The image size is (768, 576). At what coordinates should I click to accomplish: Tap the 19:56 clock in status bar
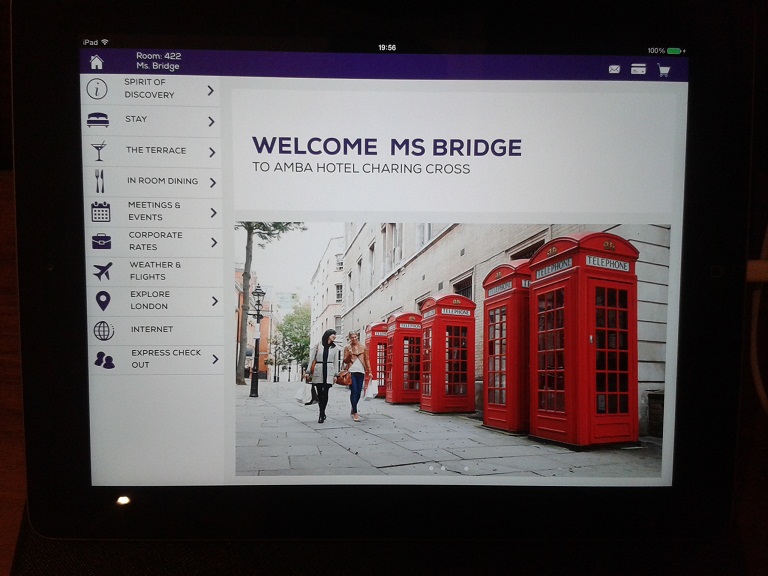tap(387, 48)
